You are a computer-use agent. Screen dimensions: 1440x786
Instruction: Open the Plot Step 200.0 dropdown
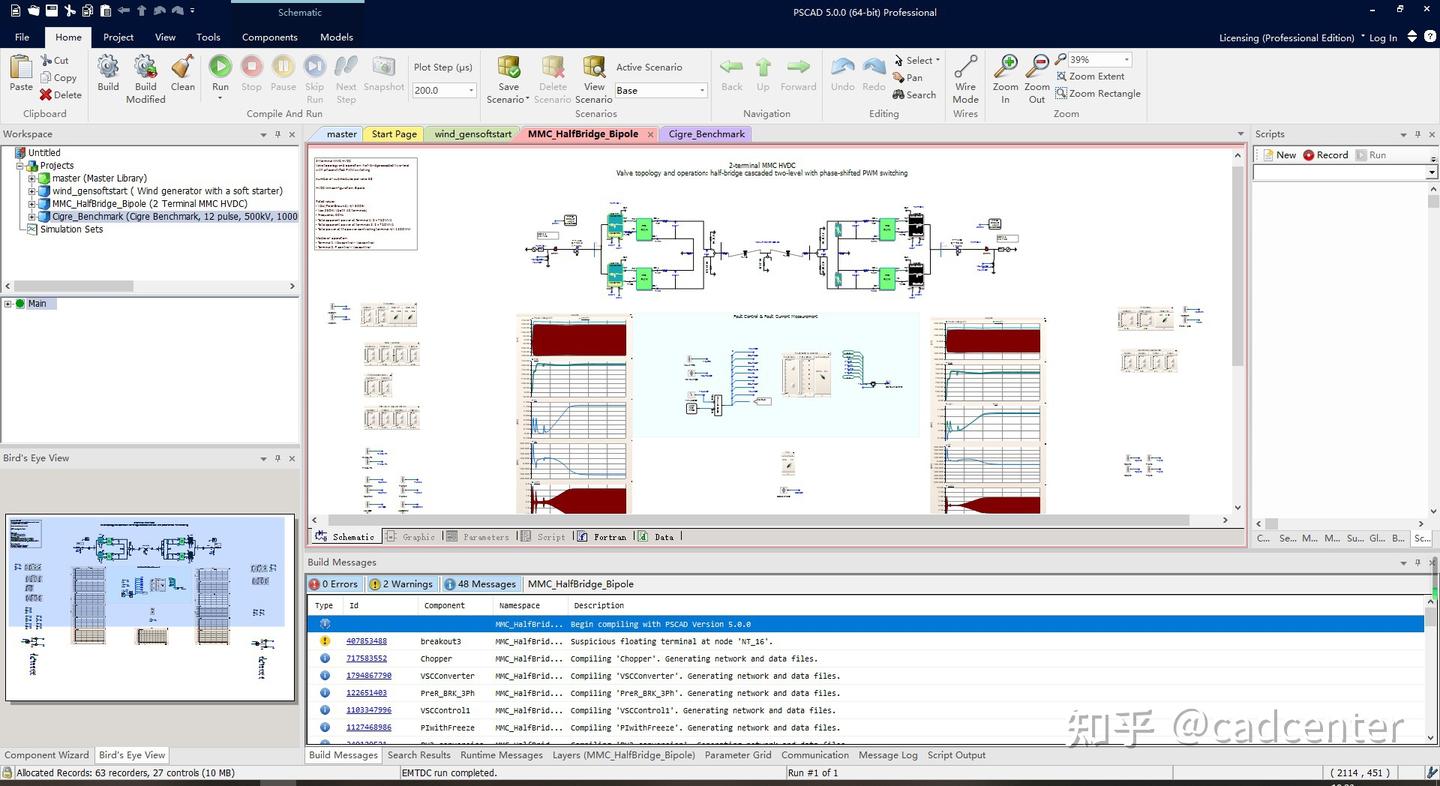444,90
